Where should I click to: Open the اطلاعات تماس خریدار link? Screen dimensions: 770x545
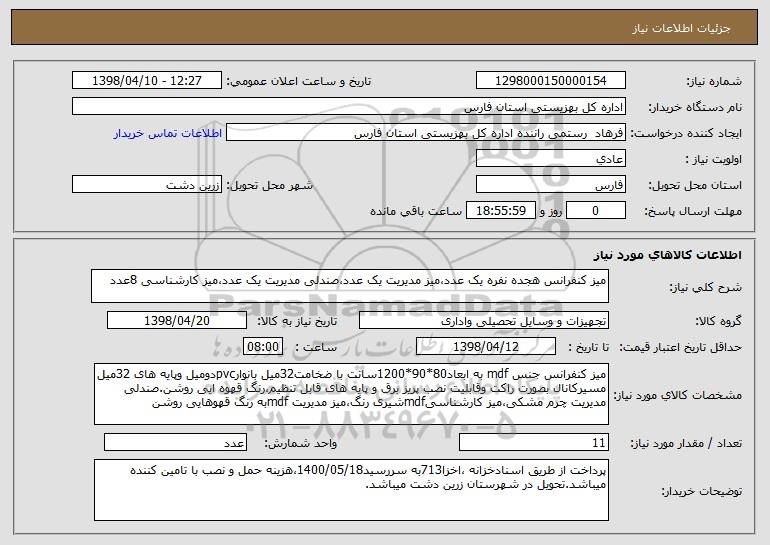pos(167,133)
